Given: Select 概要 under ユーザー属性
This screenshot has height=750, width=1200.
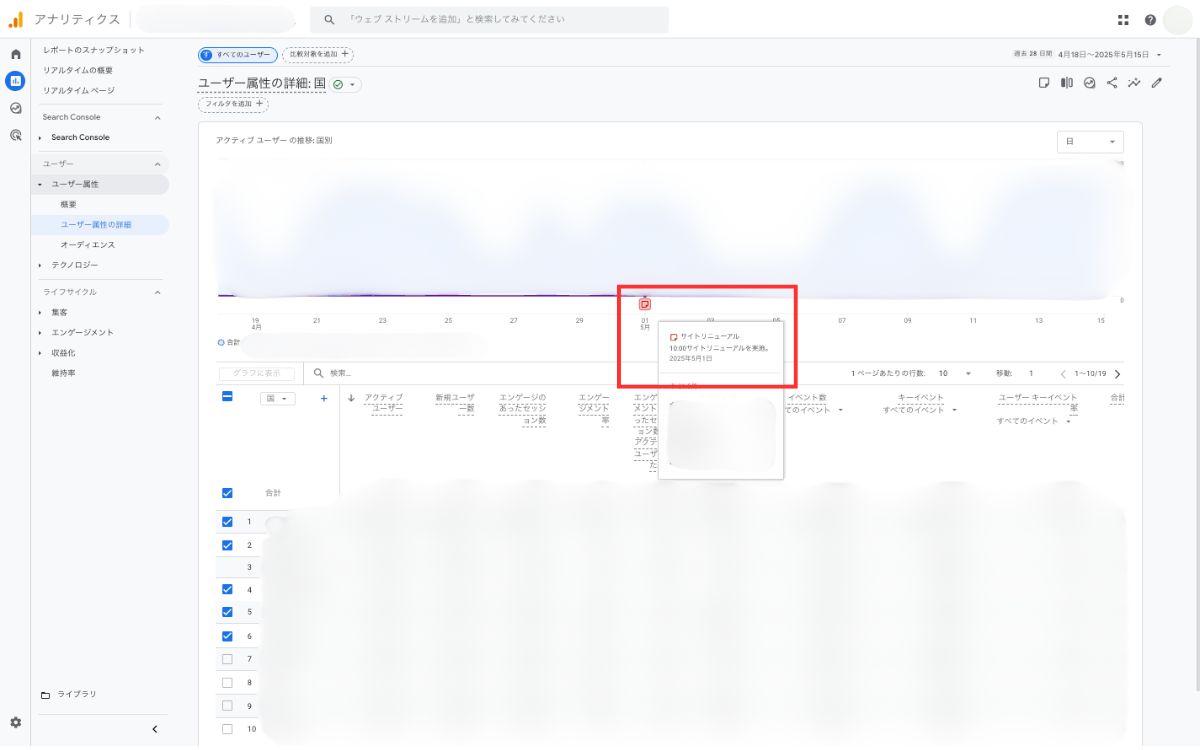Looking at the screenshot, I should click(68, 204).
